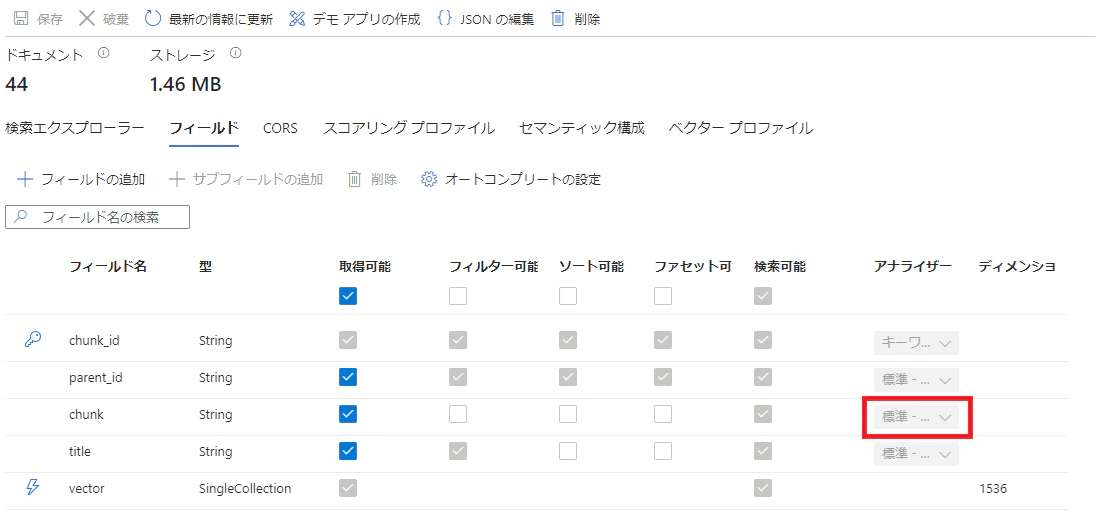Click the refresh circular arrow icon
The image size is (1097, 519).
click(153, 19)
